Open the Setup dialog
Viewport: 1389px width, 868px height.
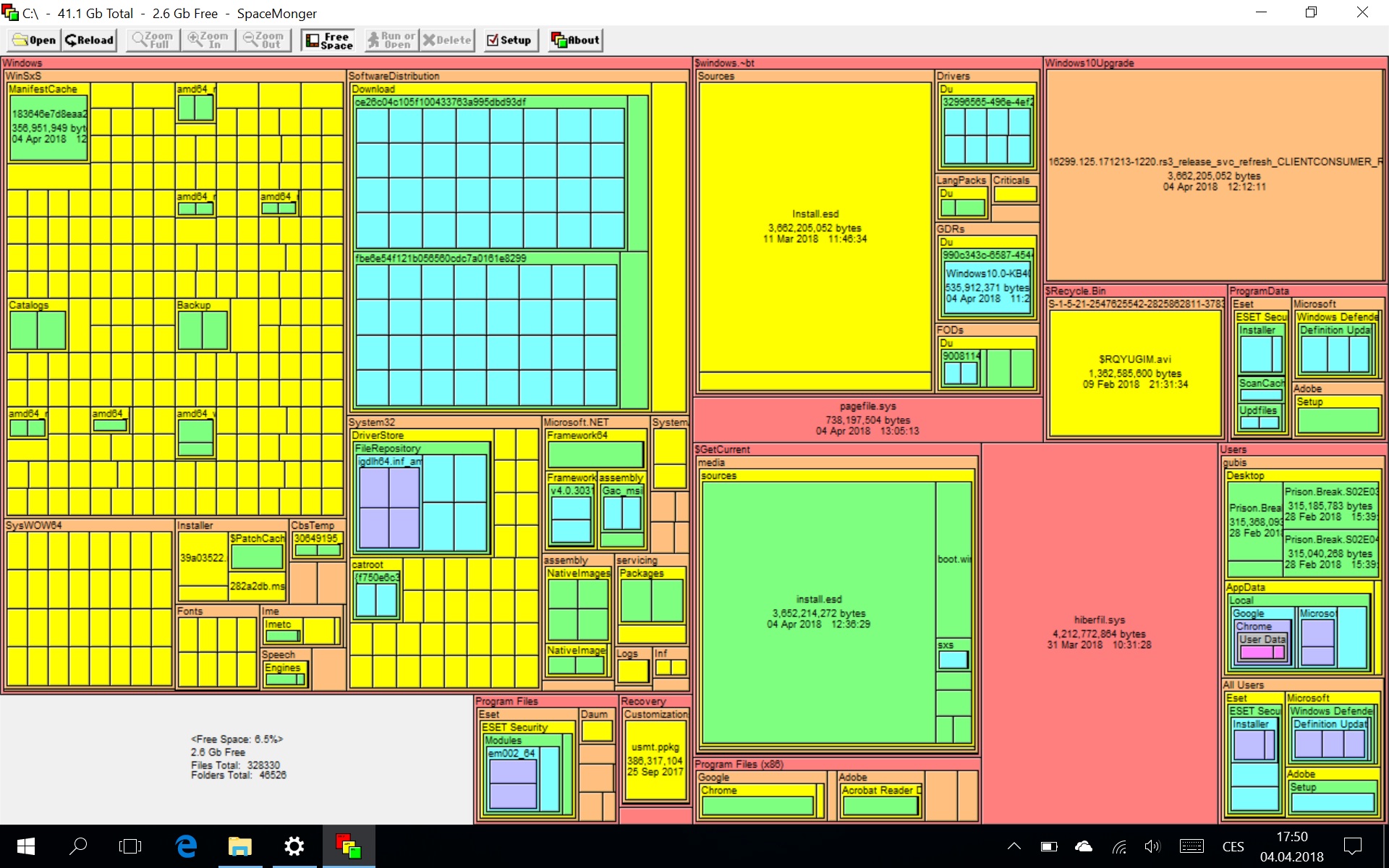[x=509, y=41]
